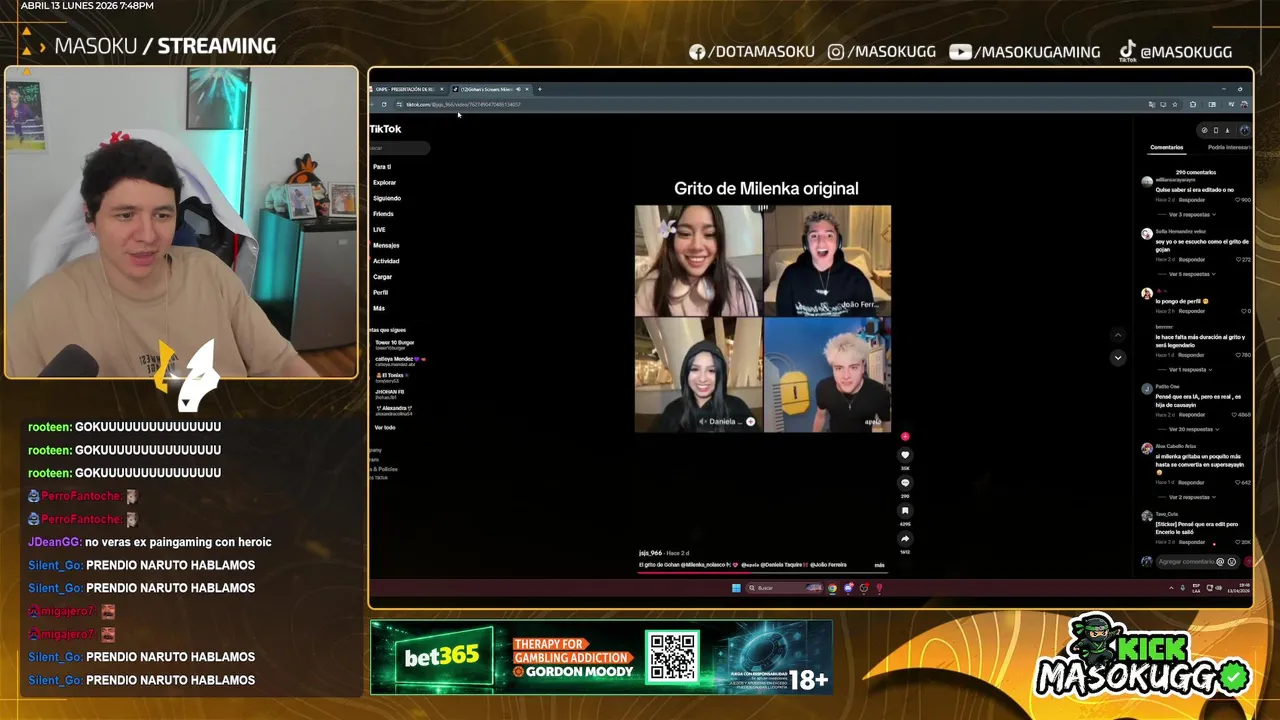Switch to the 'Podría interesarte' tab
This screenshot has width=1280, height=720.
pos(1229,148)
